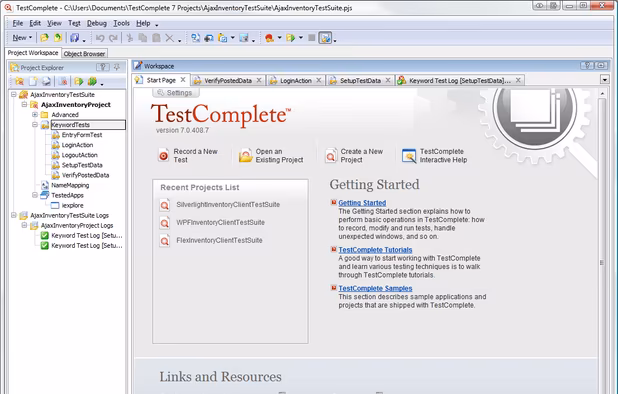Collapse the AjaxInventoryTestSuite root node
618x394 pixels.
[14, 95]
